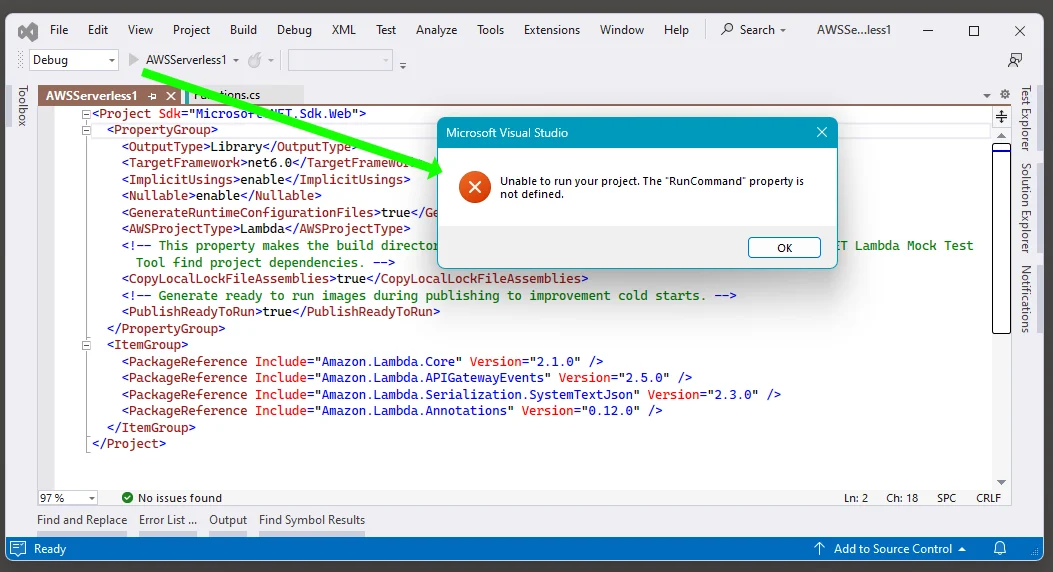
Task: Click the red error icon in dialog
Action: 475,187
